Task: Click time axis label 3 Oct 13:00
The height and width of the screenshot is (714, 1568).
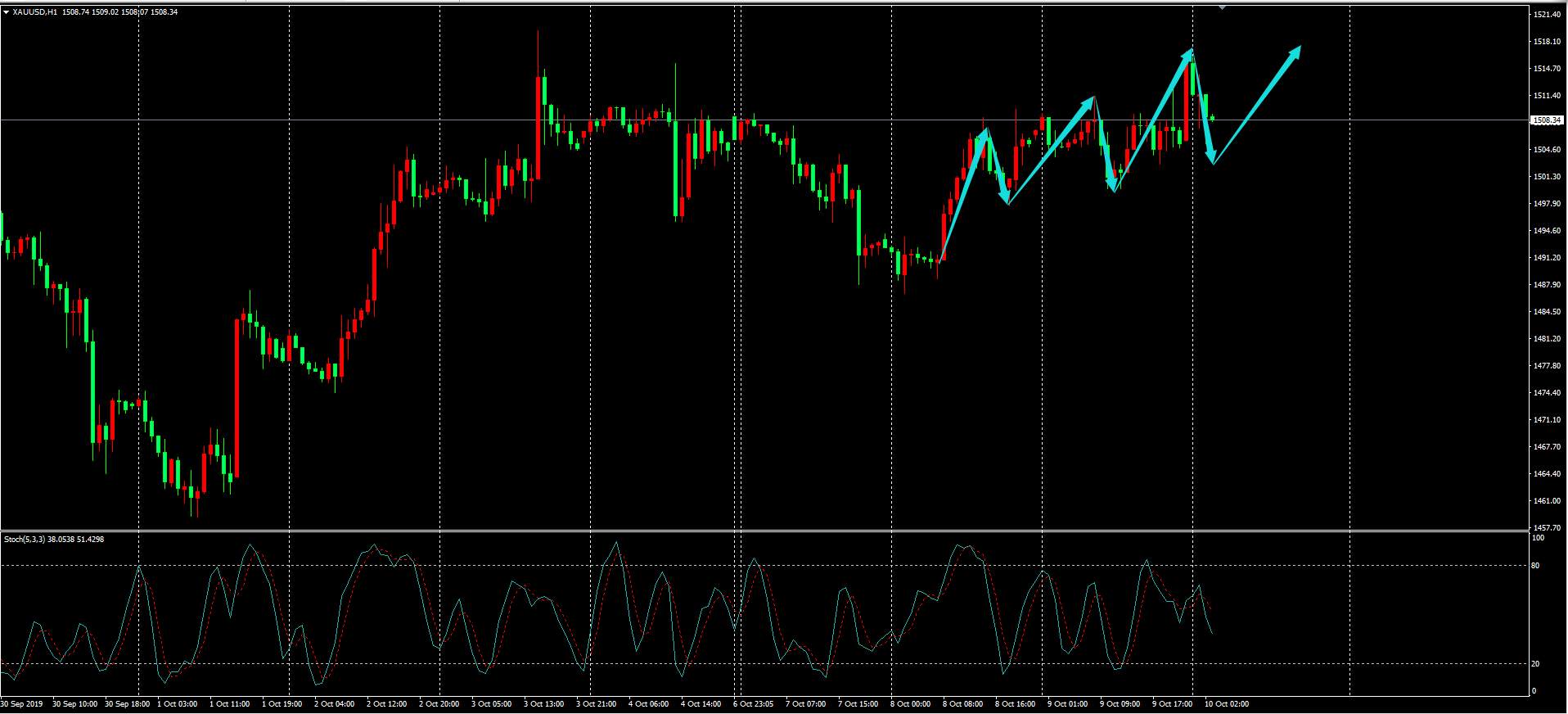Action: [x=544, y=704]
